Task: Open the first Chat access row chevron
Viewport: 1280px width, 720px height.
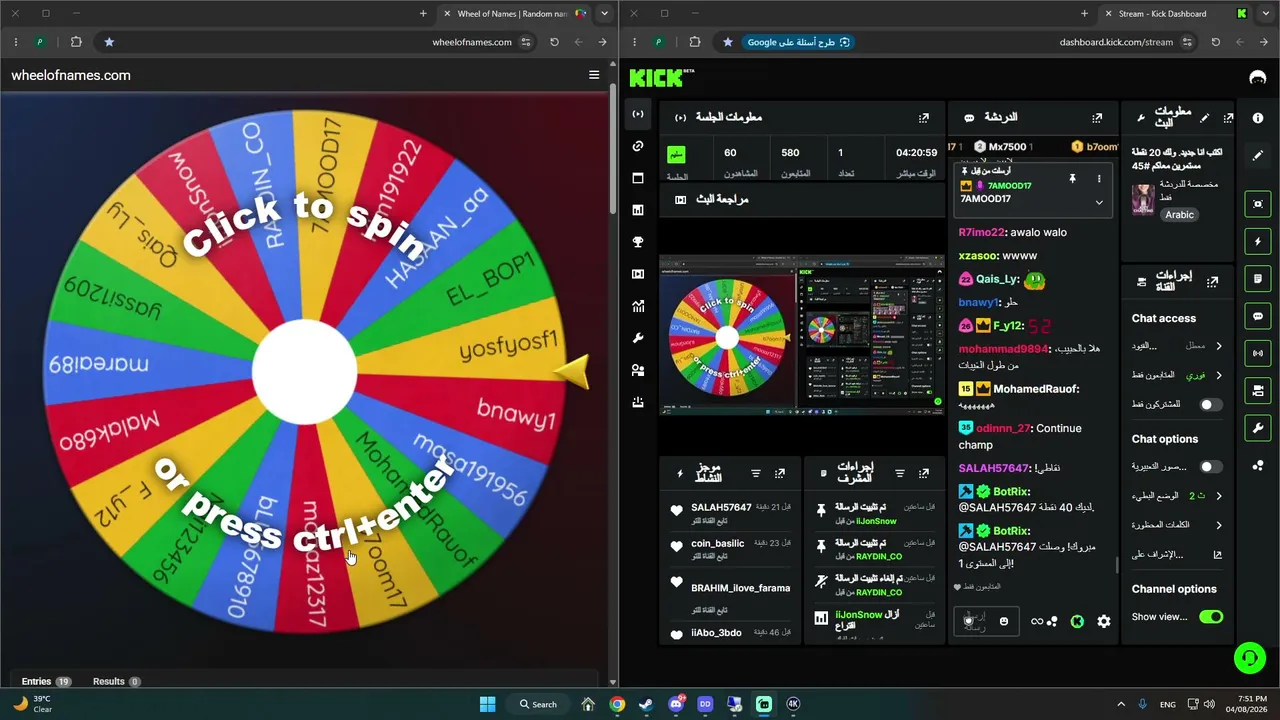Action: coord(1219,346)
